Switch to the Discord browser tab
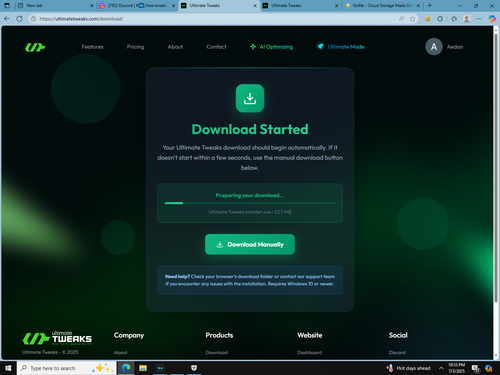Viewport: 500px width, 375px height. click(x=137, y=6)
